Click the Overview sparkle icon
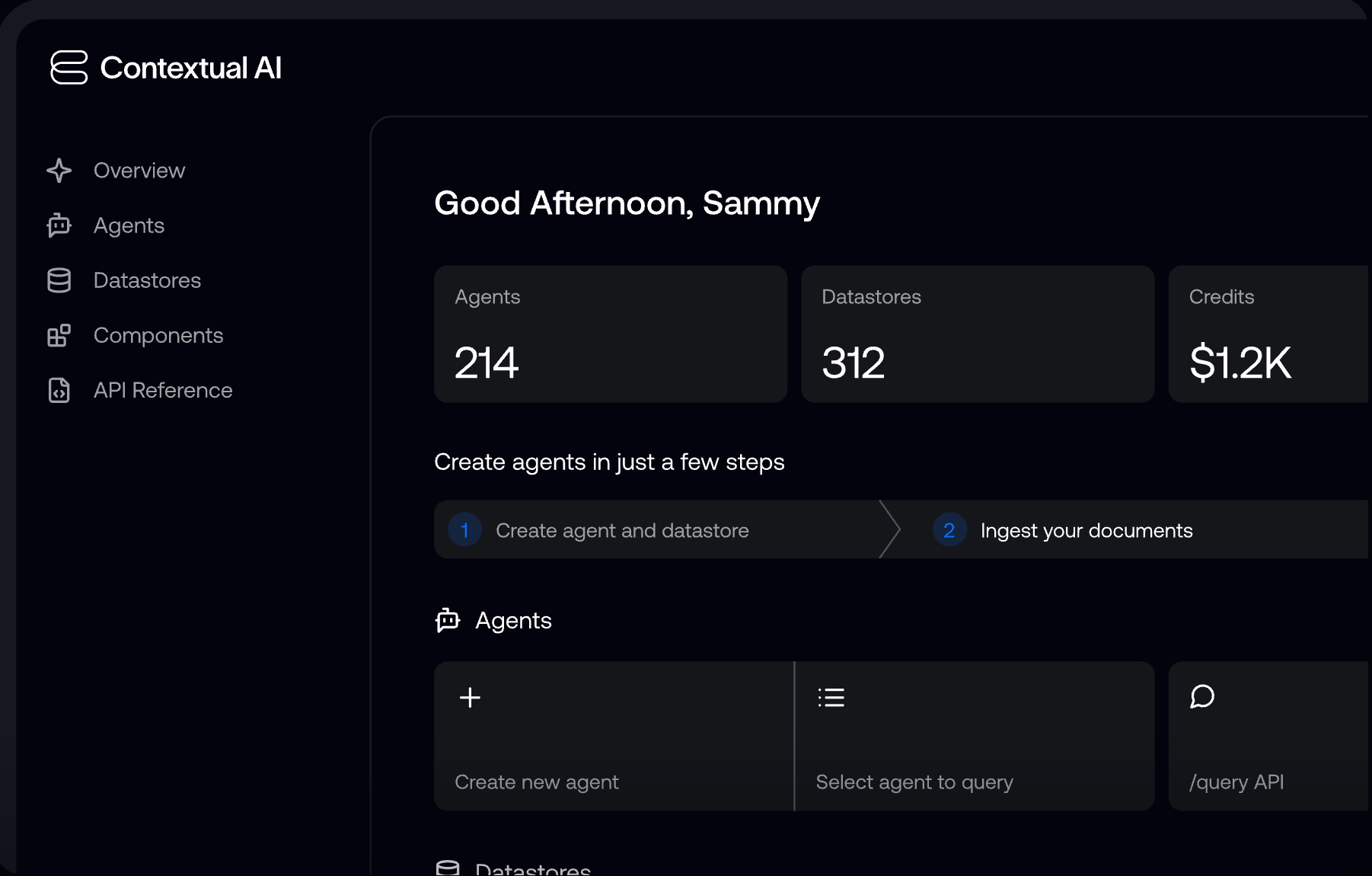 pos(59,171)
